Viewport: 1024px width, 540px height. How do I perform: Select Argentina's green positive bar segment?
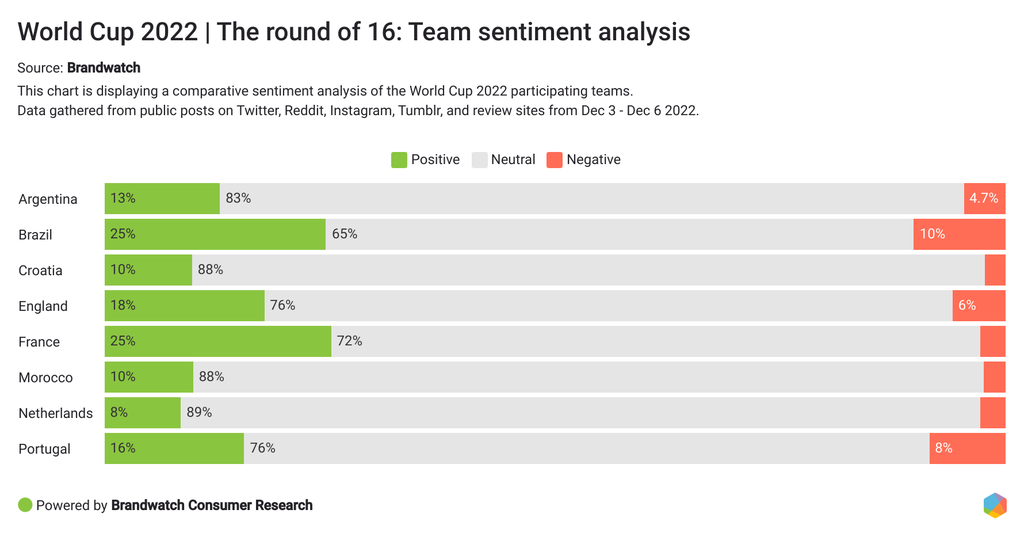tap(162, 199)
